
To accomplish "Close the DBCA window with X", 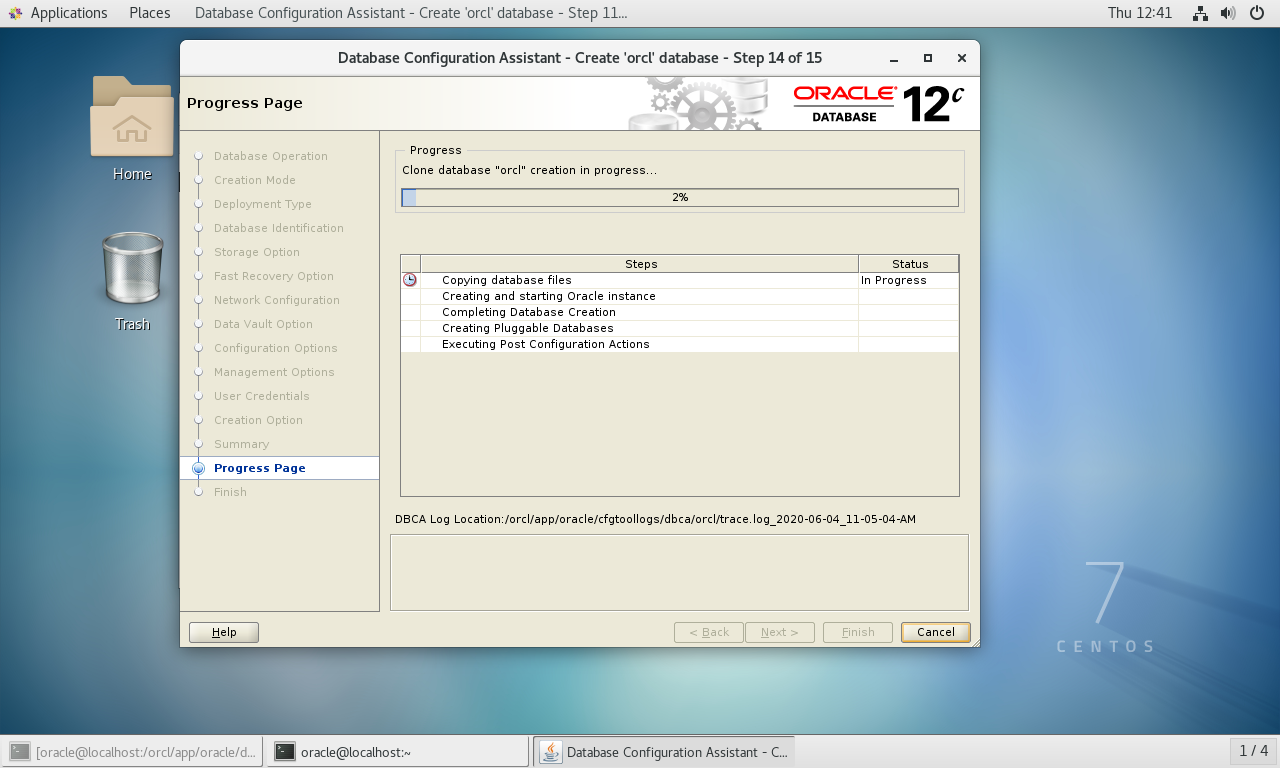I will click(x=962, y=58).
